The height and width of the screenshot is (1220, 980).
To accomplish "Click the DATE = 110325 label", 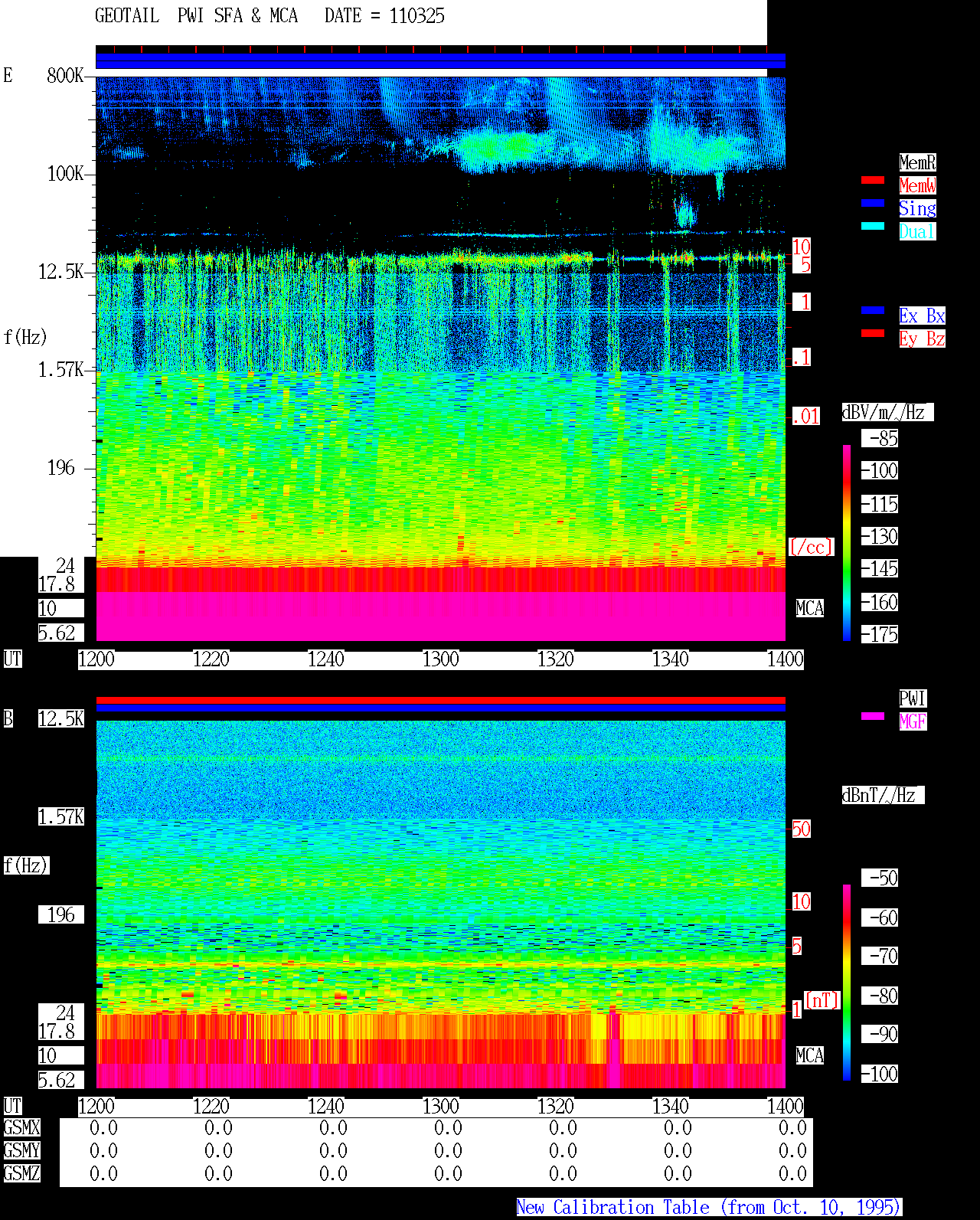I will click(384, 16).
